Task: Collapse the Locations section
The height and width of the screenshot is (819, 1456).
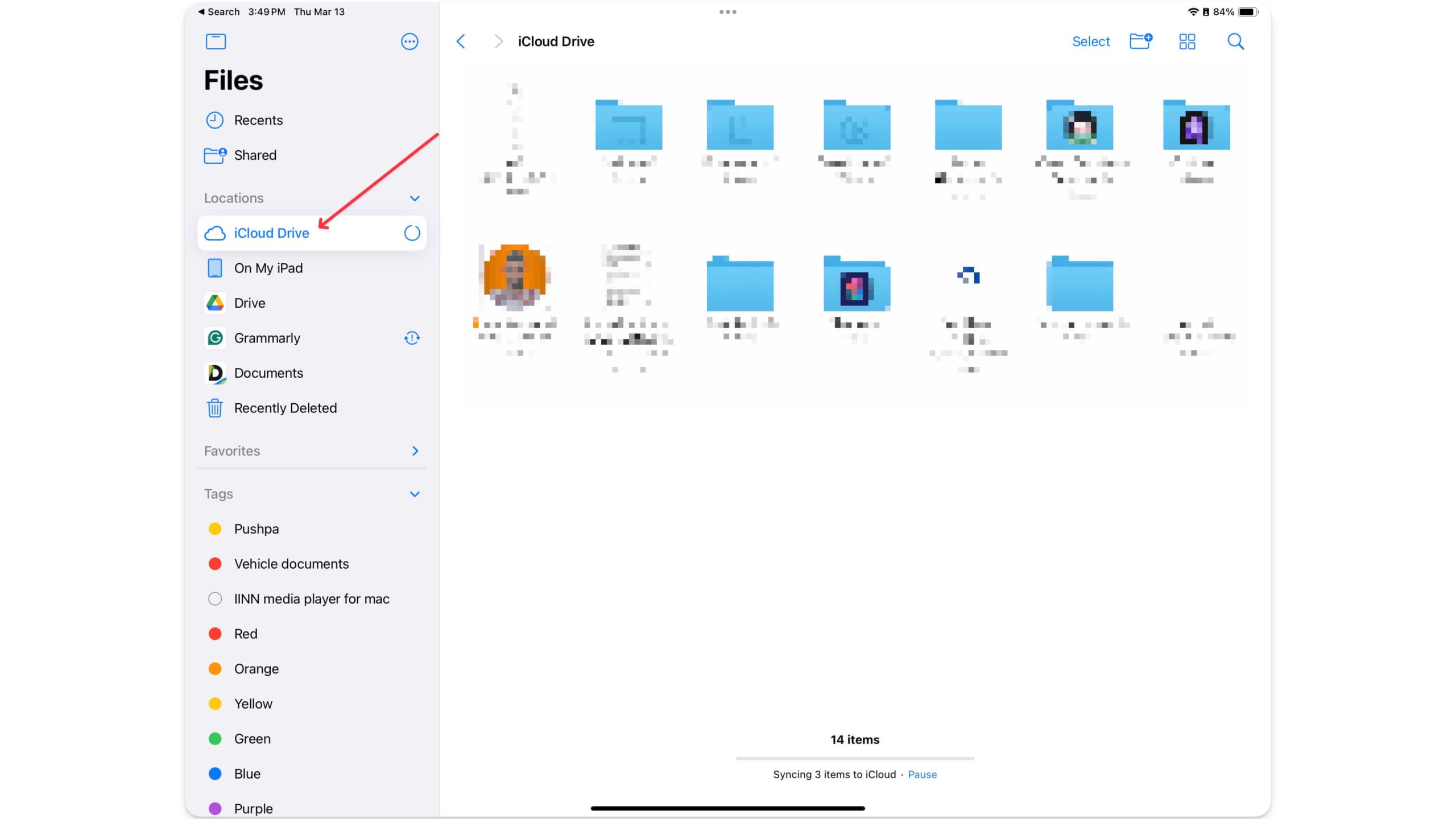Action: tap(415, 198)
